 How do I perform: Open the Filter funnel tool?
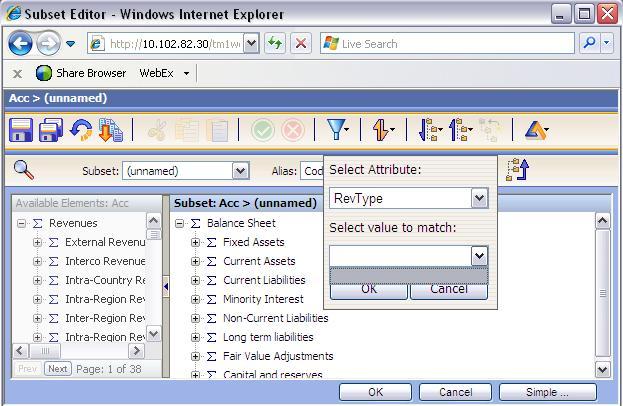click(337, 130)
